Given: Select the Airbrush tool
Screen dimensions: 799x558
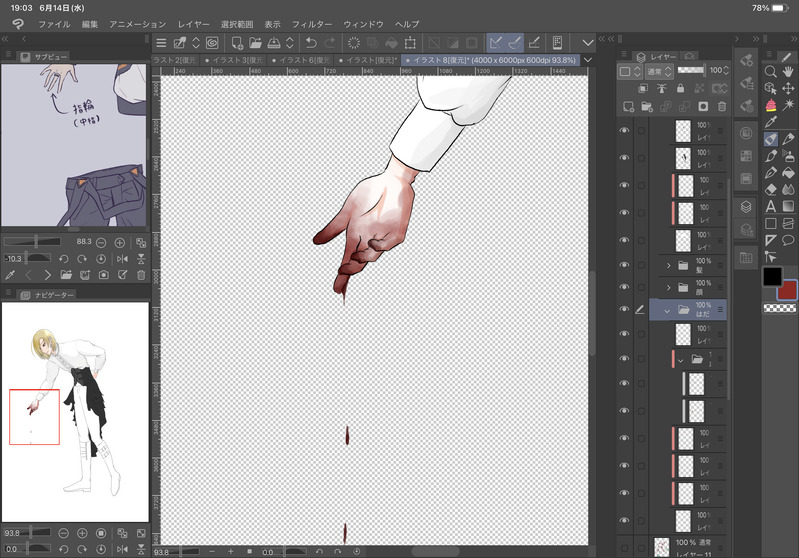Looking at the screenshot, I should 788,155.
